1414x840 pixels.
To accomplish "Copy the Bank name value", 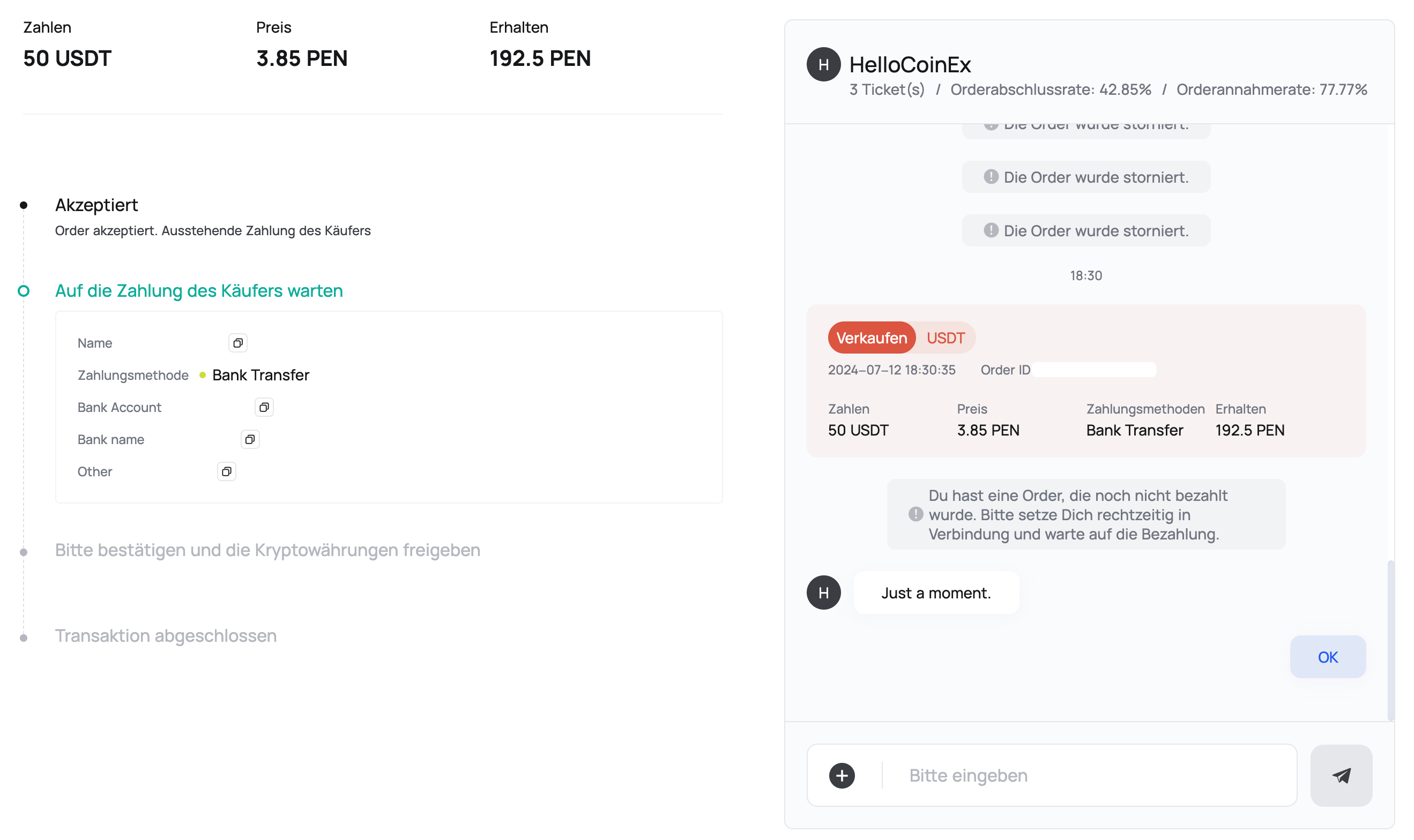I will tap(250, 440).
